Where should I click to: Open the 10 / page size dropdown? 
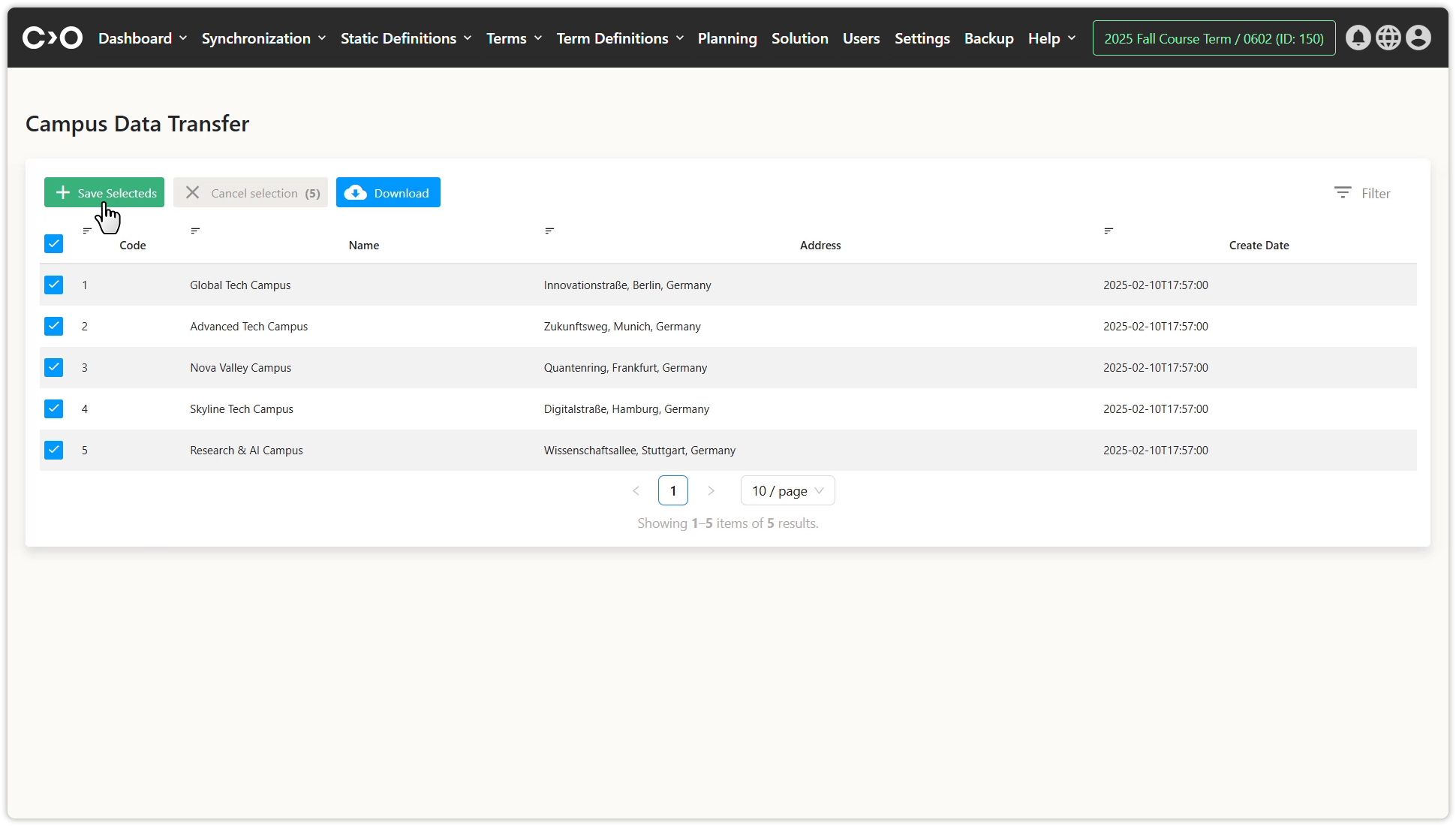(x=787, y=490)
